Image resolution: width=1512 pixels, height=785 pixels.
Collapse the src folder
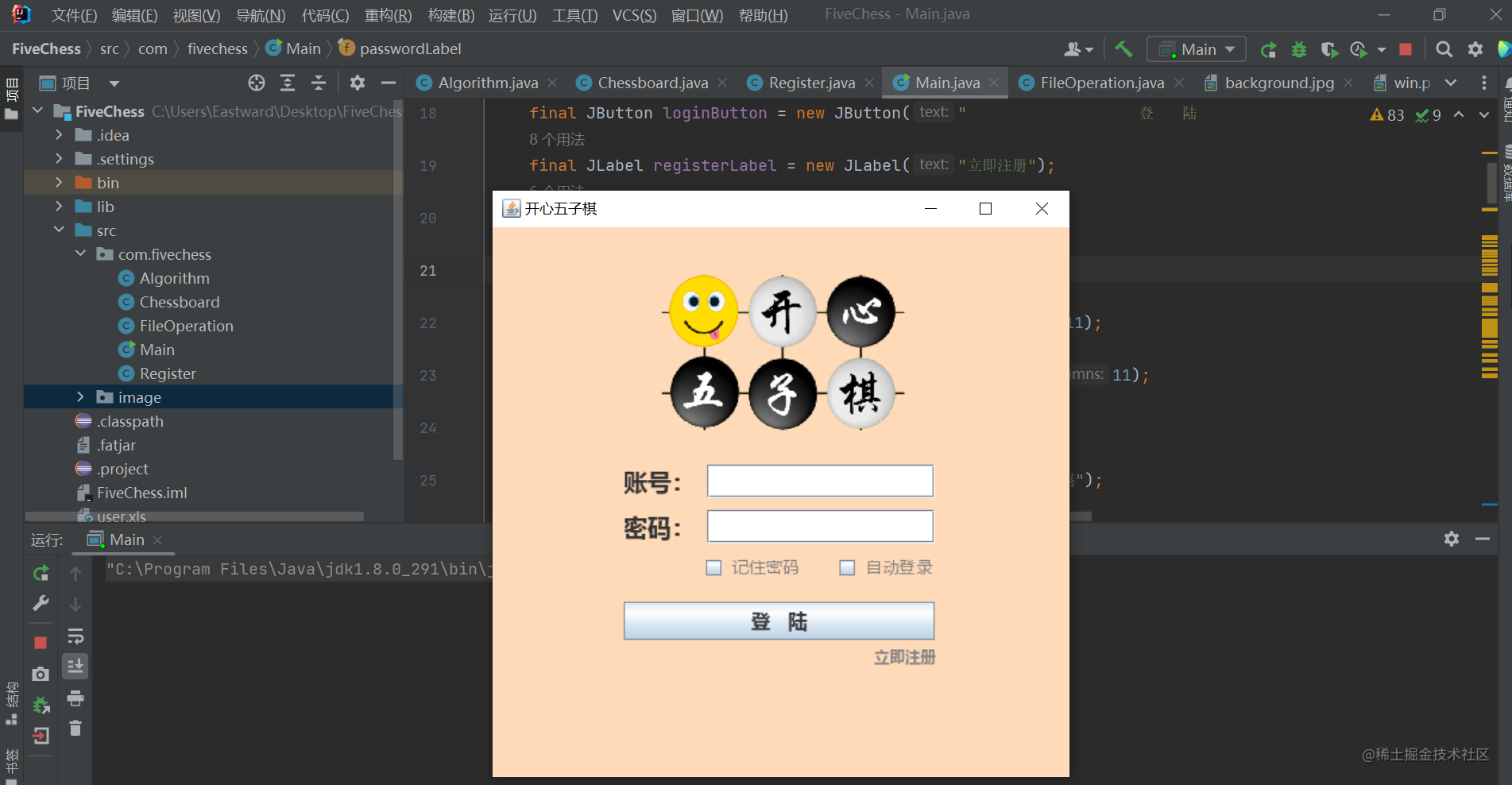pyautogui.click(x=59, y=230)
